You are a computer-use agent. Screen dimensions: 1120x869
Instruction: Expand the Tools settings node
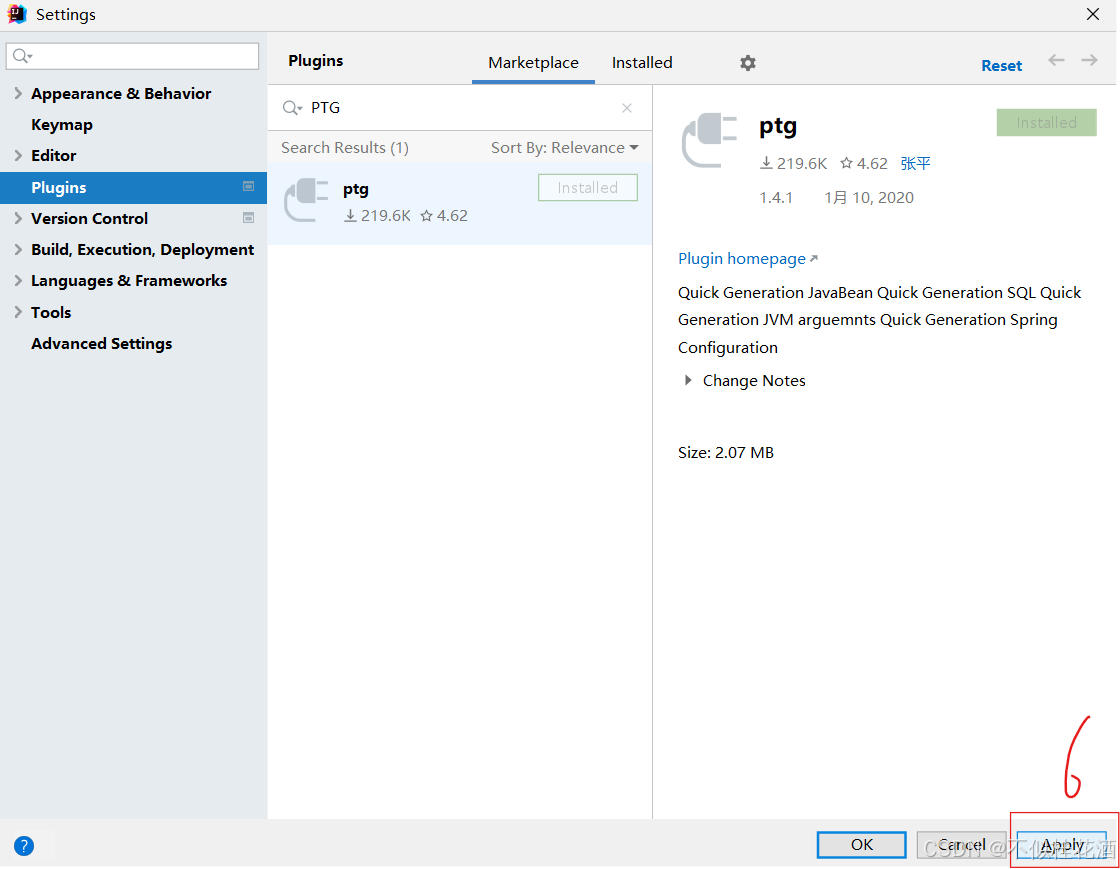pos(18,312)
